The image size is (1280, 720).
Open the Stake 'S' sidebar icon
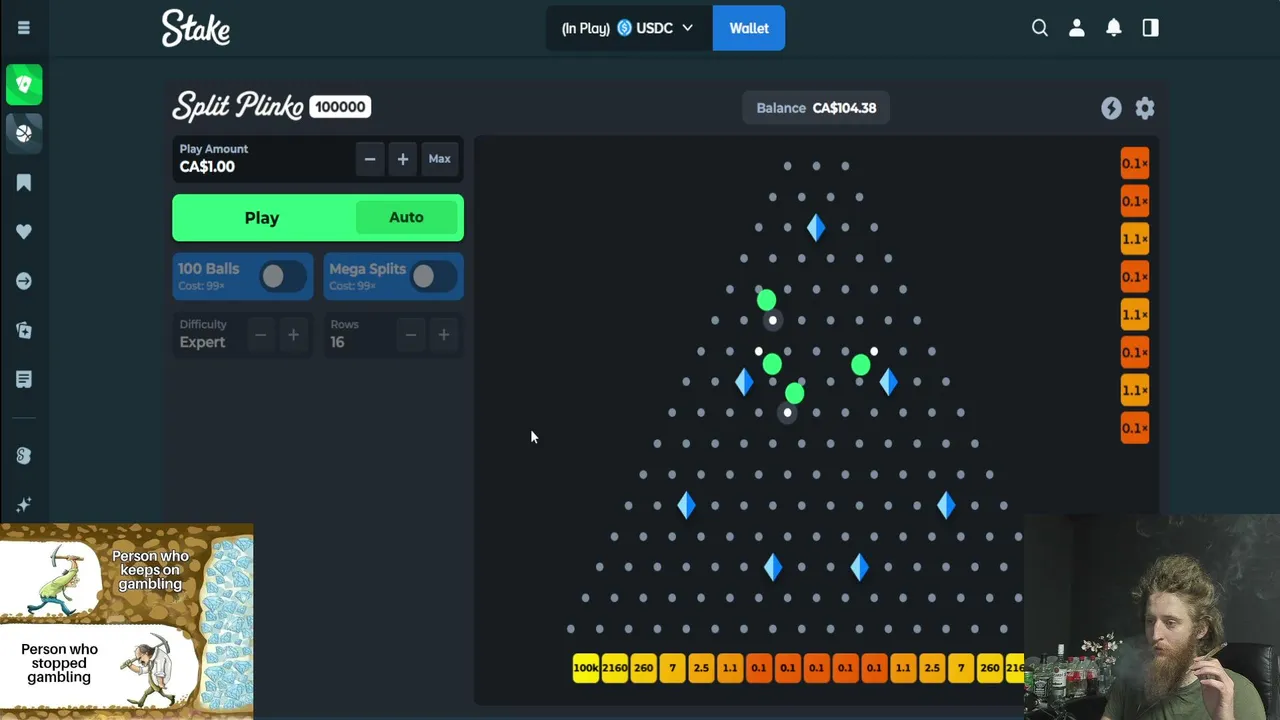pyautogui.click(x=24, y=456)
